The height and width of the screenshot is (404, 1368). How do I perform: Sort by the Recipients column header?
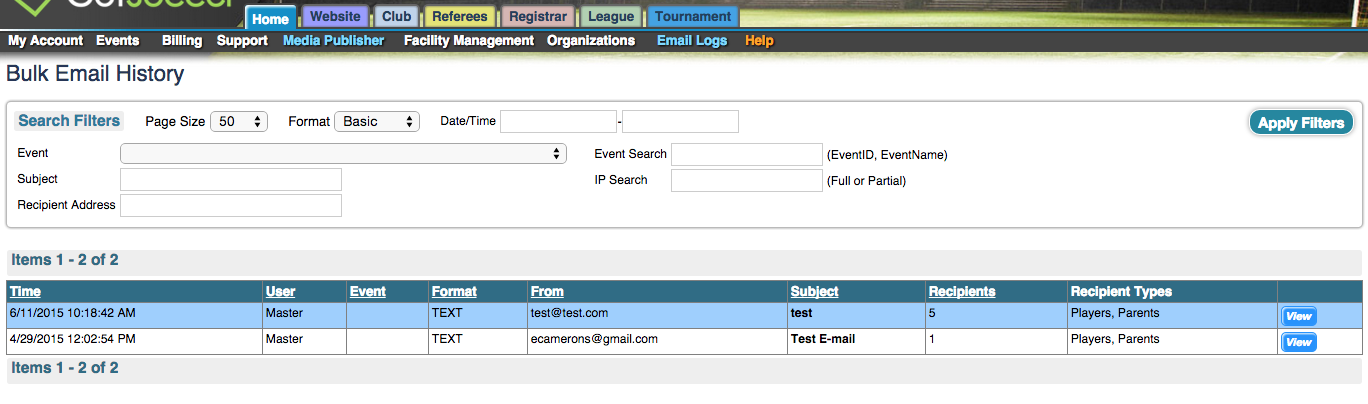[962, 292]
